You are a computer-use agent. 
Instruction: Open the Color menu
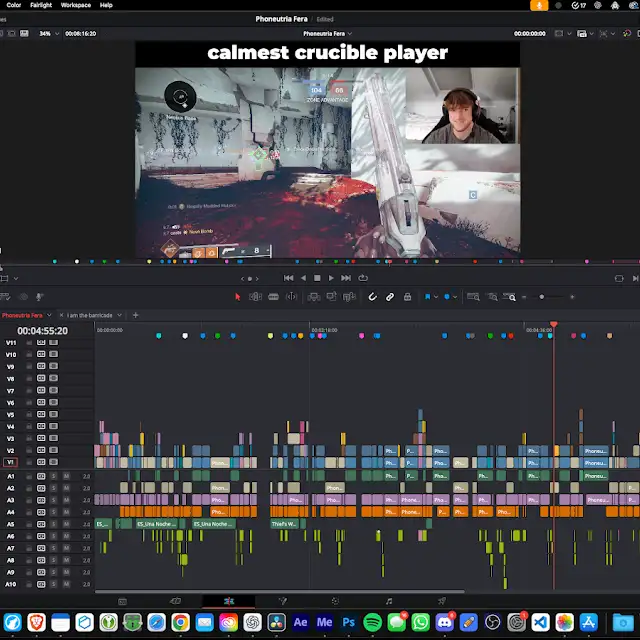click(x=14, y=5)
